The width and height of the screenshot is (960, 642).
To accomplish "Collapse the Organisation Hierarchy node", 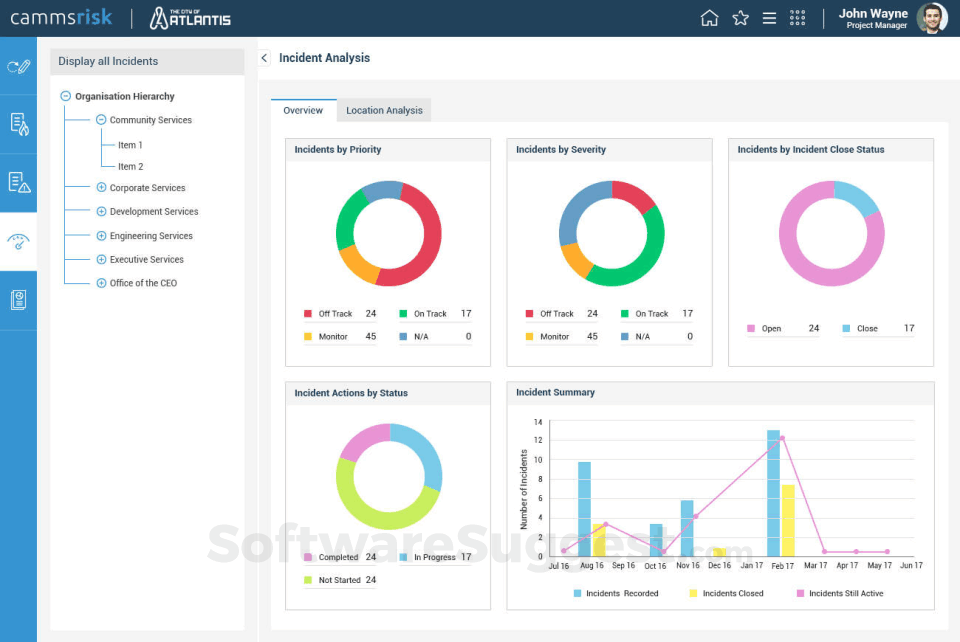I will tap(66, 97).
